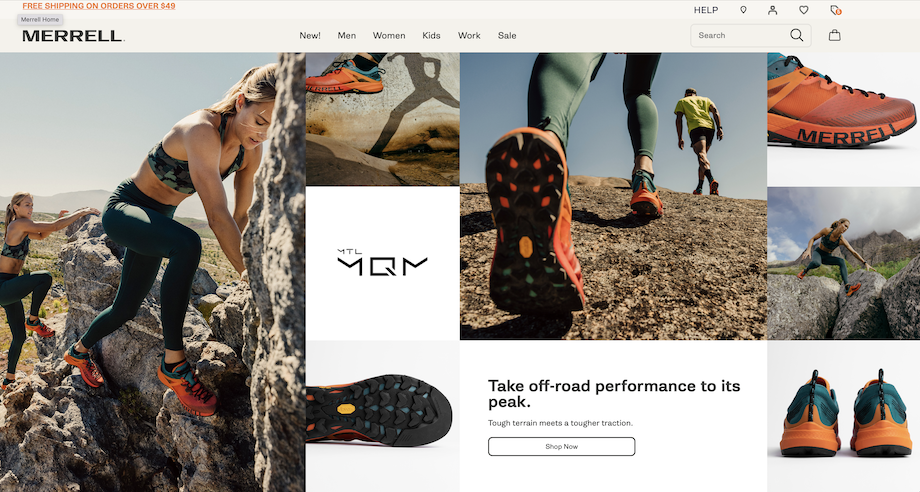Click the store locator pin icon
This screenshot has height=492, width=920.
coord(743,10)
